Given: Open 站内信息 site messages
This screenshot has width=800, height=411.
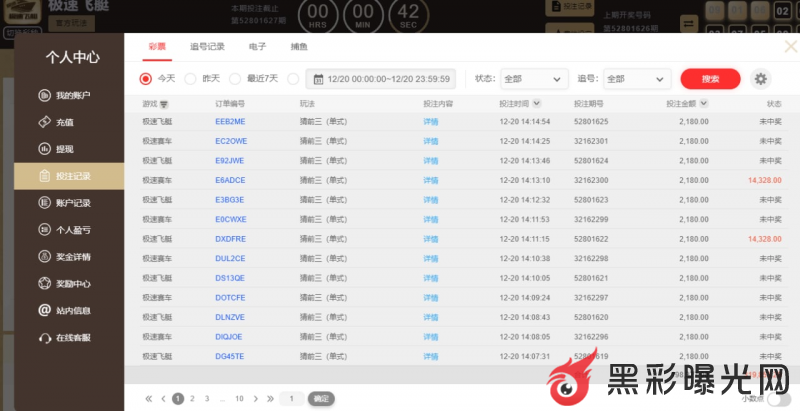Looking at the screenshot, I should 72,310.
